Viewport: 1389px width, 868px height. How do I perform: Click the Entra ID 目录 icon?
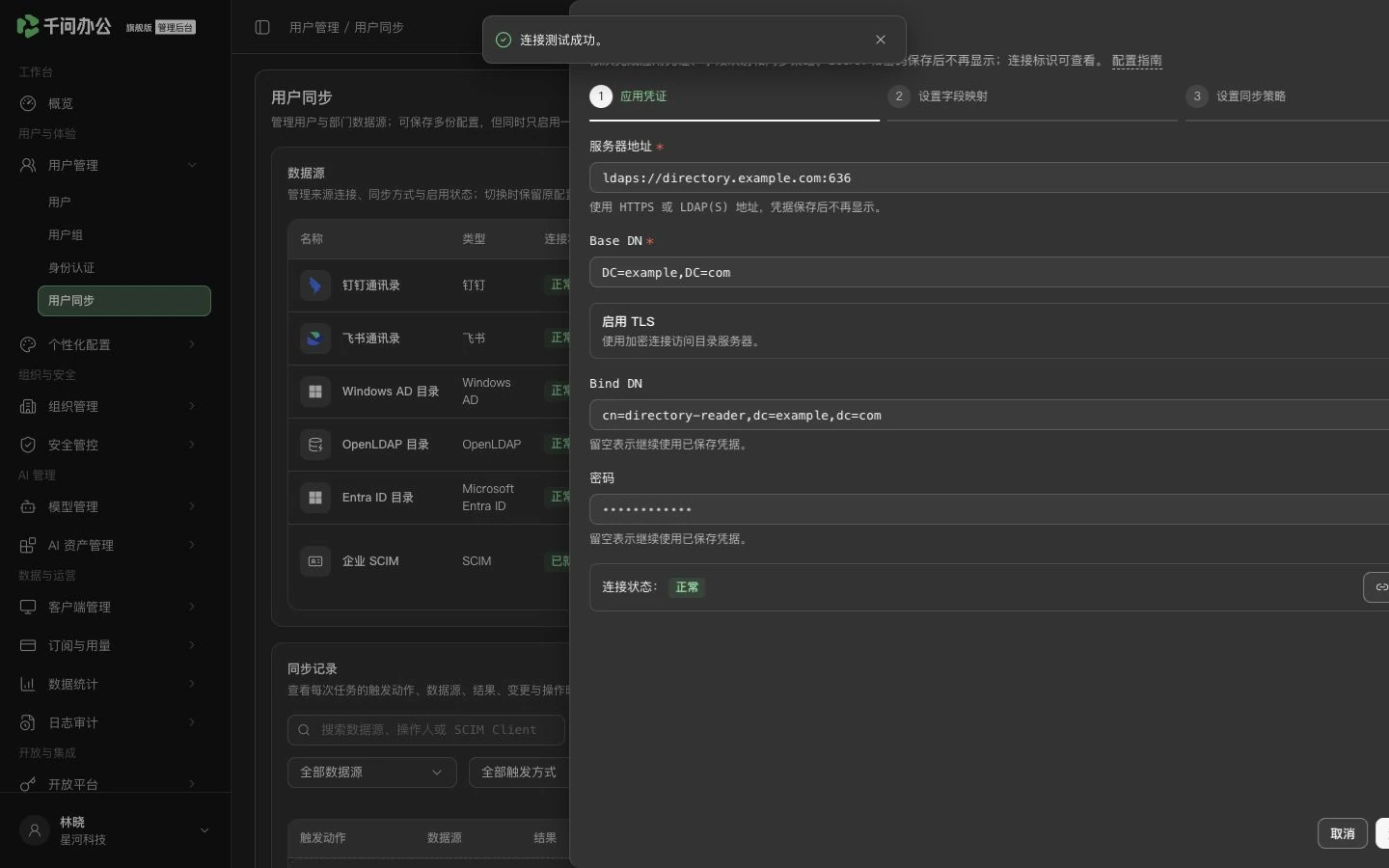pos(315,498)
